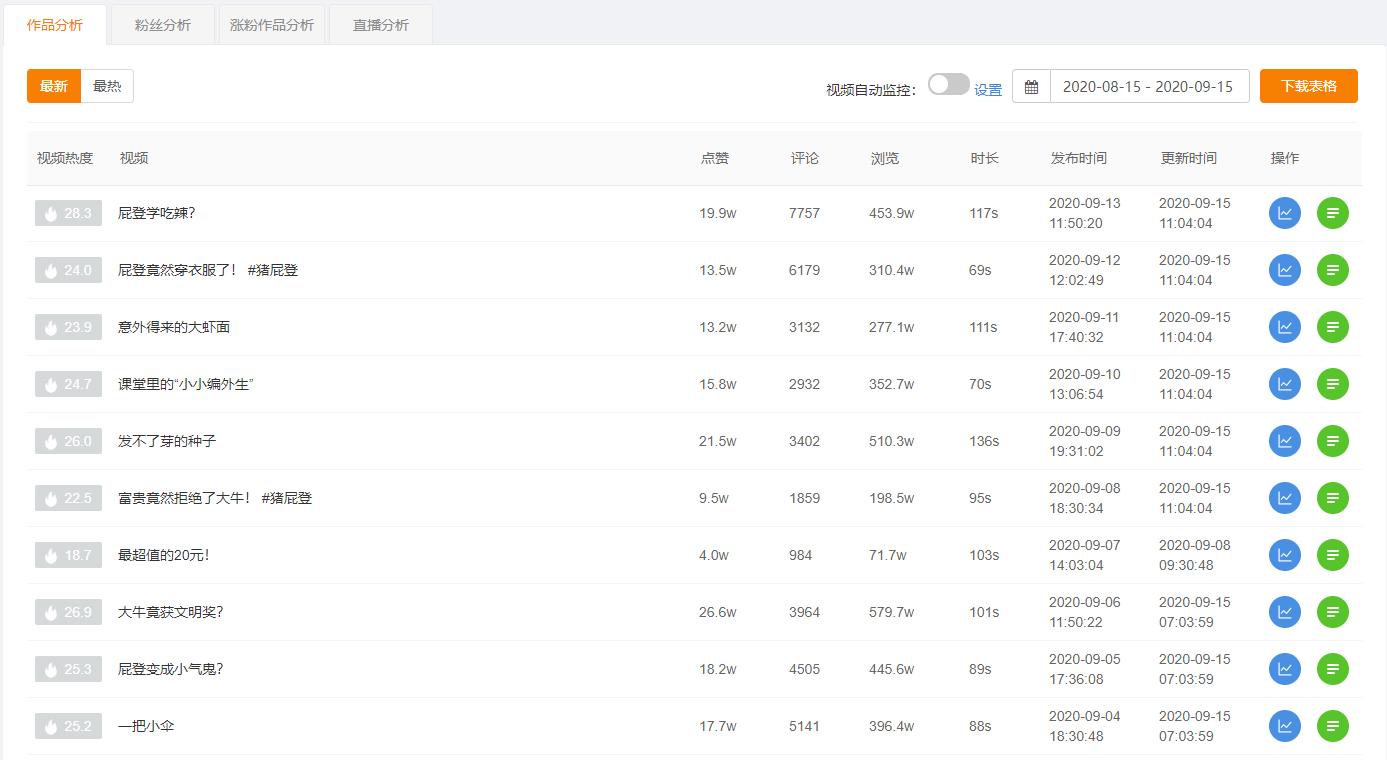Image resolution: width=1387 pixels, height=760 pixels.
Task: Enable the 视频自动监控 switch
Action: click(948, 86)
